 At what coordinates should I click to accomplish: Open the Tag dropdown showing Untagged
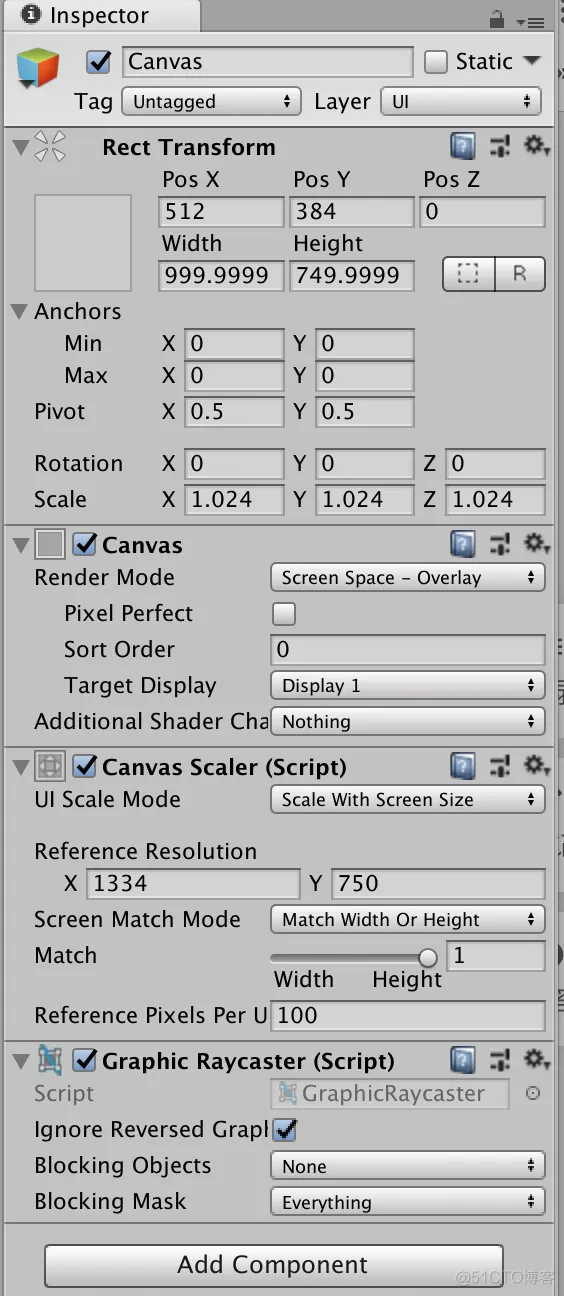coord(211,101)
